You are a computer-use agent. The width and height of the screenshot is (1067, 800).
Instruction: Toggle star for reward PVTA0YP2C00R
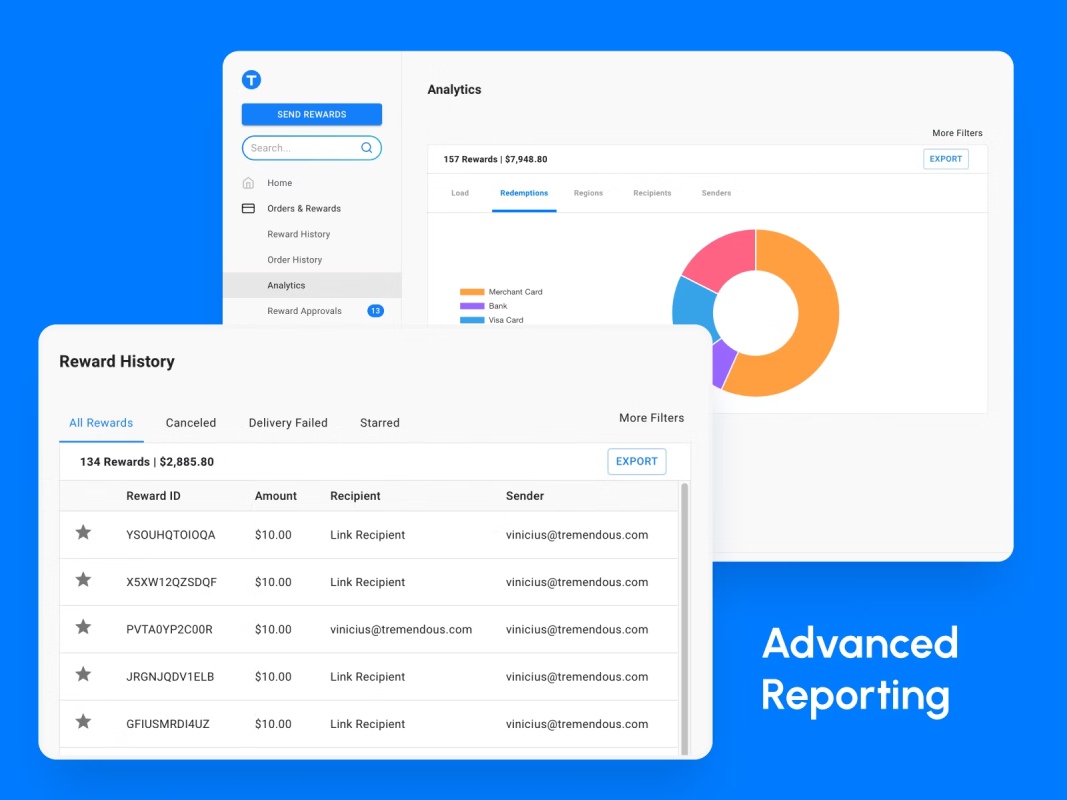coord(83,627)
